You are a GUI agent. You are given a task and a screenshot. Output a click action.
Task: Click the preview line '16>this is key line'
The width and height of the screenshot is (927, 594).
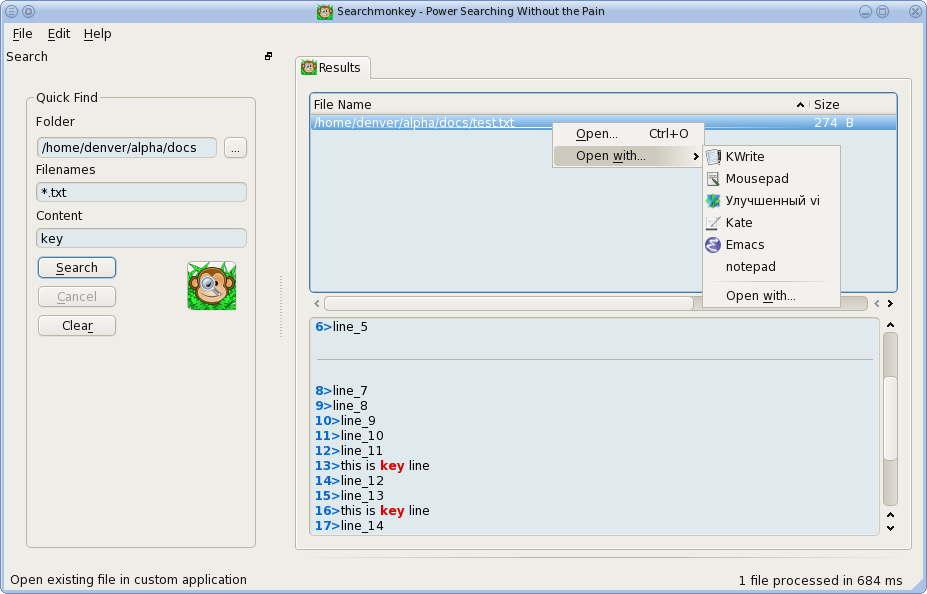coord(372,511)
